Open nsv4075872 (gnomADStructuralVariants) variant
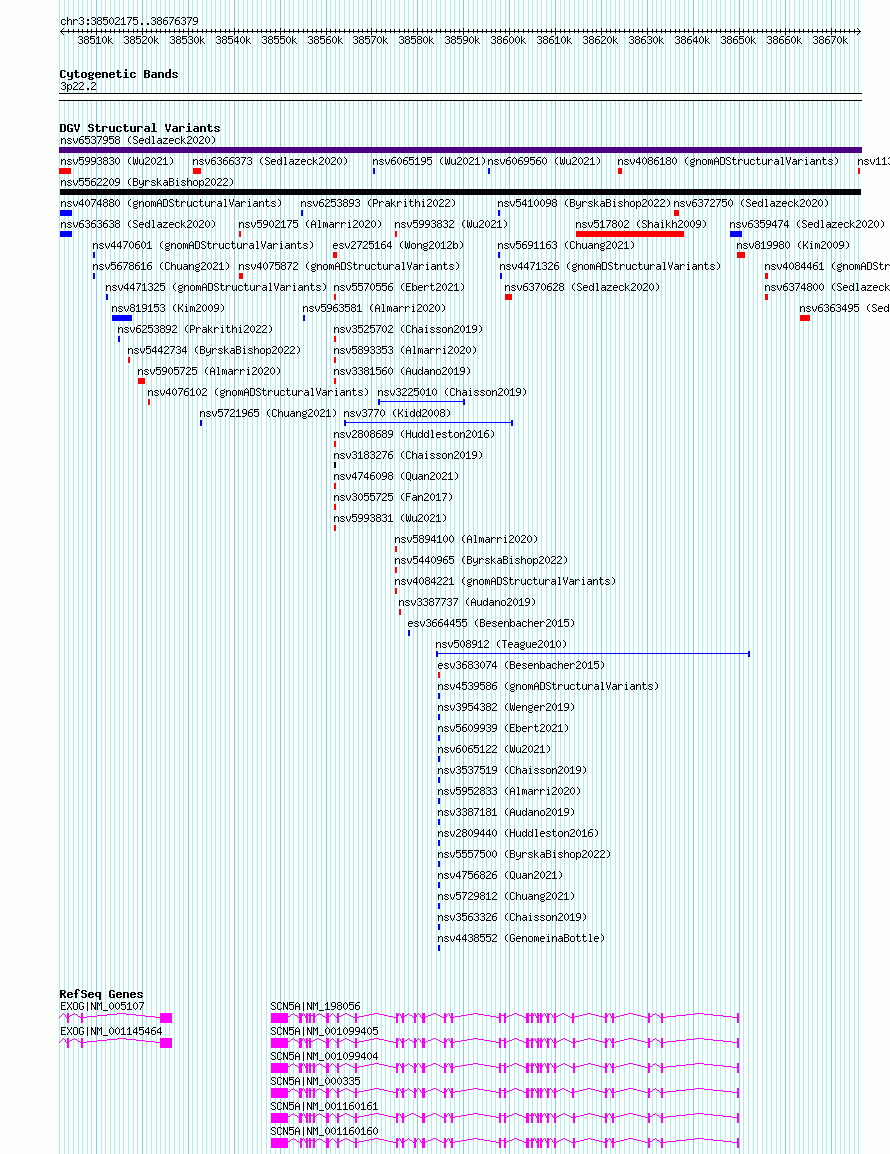Screen dimensions: 890x1154 click(x=349, y=266)
